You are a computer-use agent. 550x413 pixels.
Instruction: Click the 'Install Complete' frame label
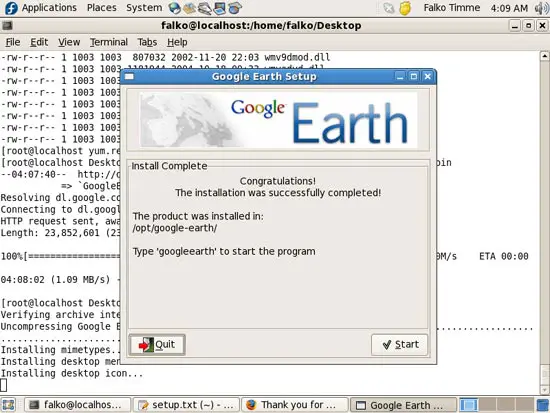coord(169,166)
